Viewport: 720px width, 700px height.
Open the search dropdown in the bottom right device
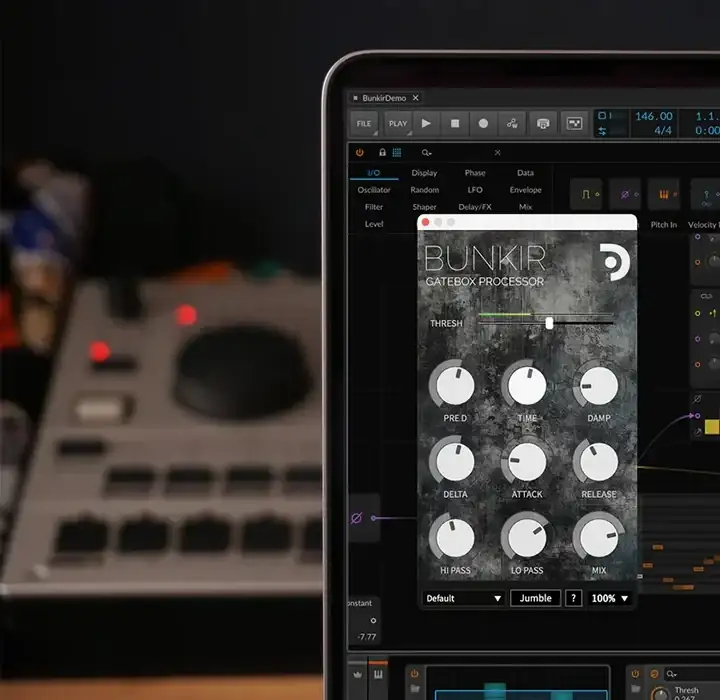pos(672,674)
